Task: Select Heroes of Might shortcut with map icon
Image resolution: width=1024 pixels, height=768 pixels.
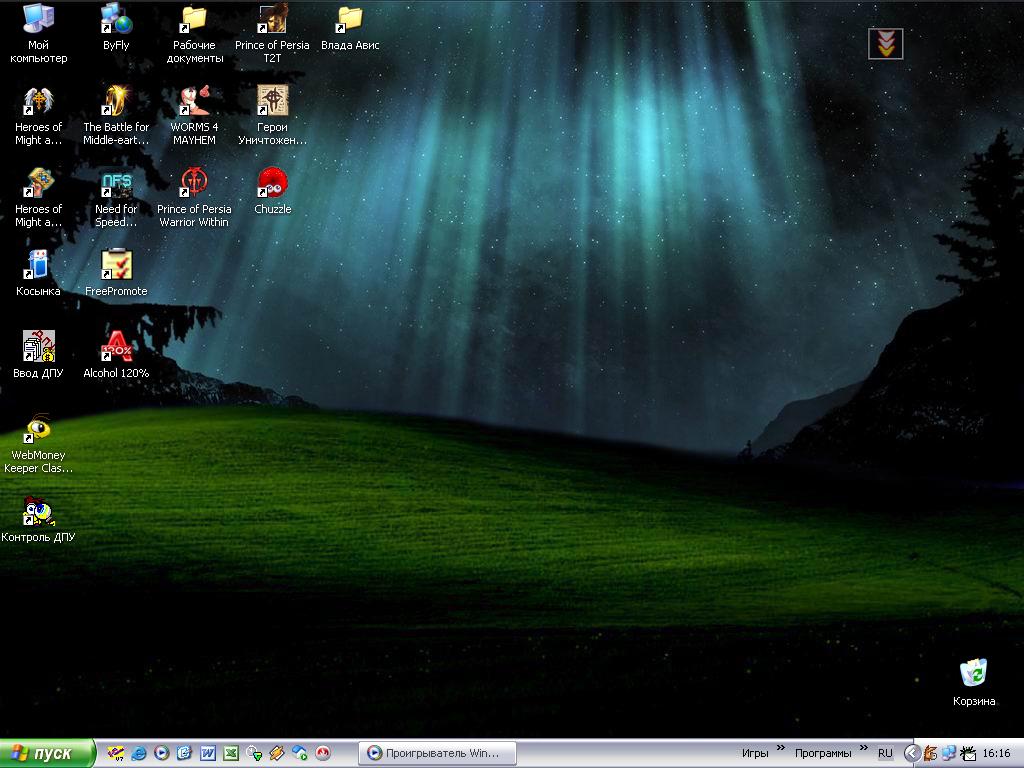Action: (39, 197)
